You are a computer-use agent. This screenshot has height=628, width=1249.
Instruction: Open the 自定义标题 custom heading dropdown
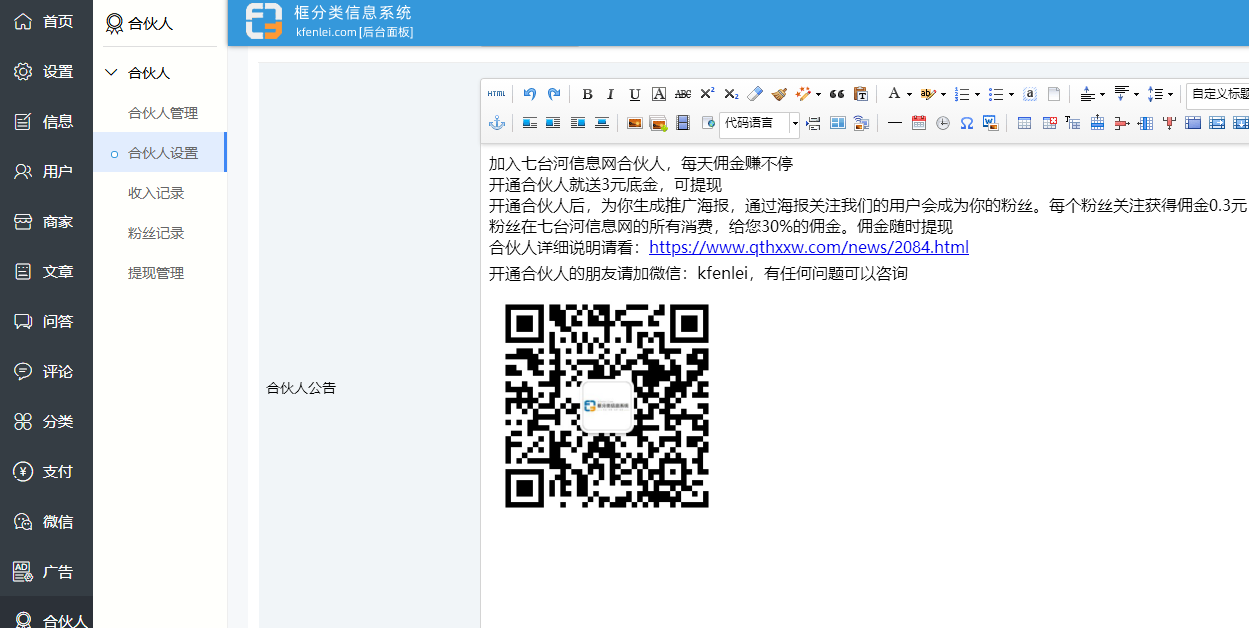point(1218,94)
